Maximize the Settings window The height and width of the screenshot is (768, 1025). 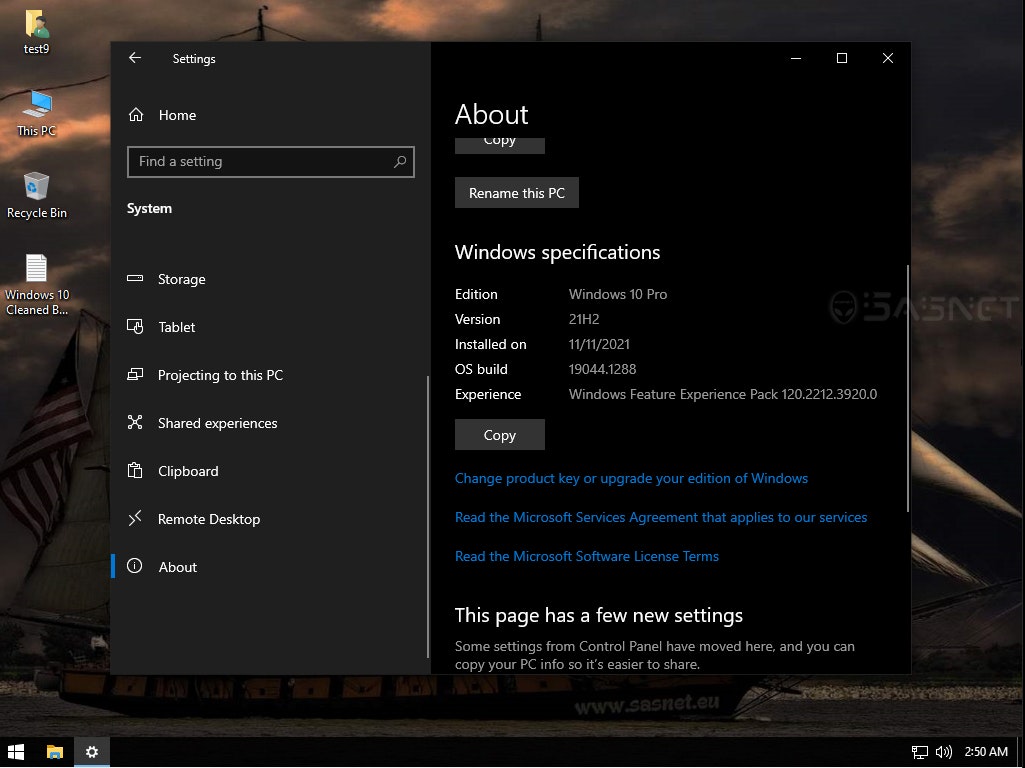(x=842, y=58)
